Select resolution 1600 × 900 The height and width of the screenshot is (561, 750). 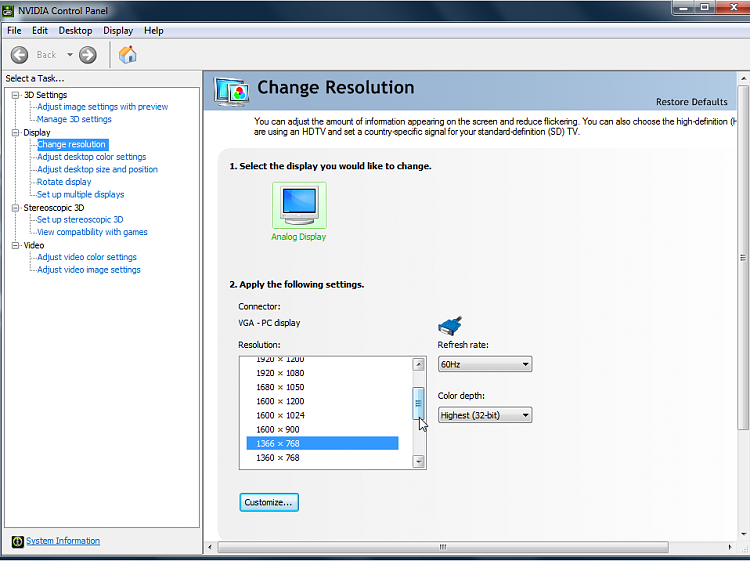coord(322,429)
